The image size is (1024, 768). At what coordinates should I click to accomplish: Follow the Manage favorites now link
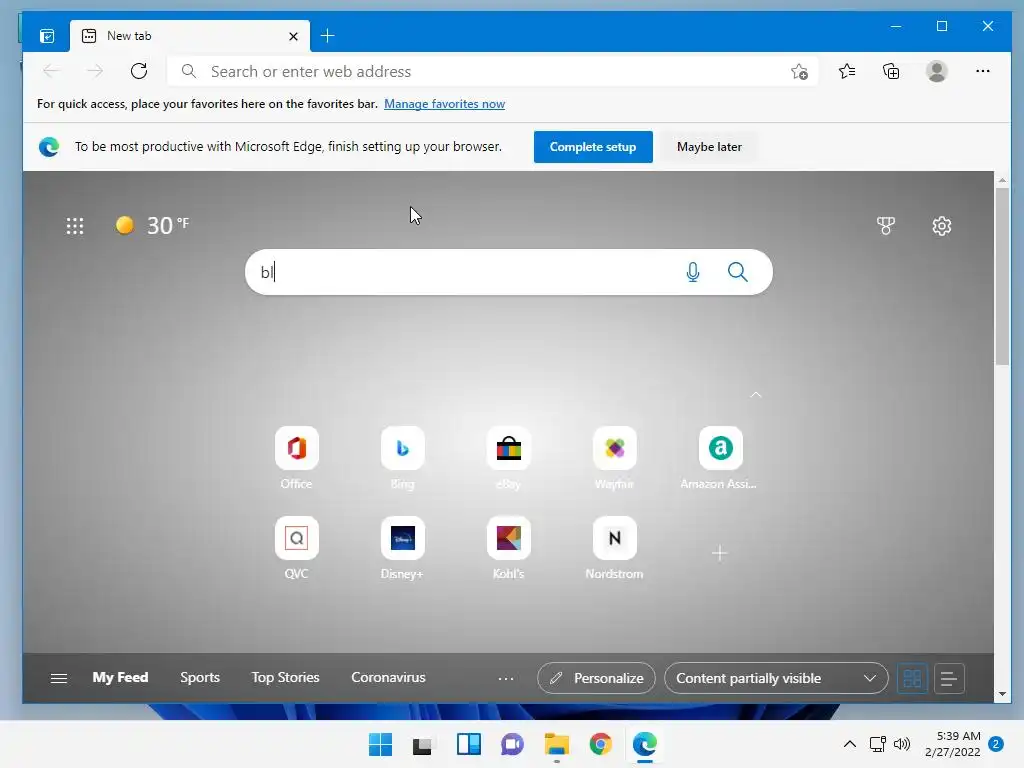[444, 104]
